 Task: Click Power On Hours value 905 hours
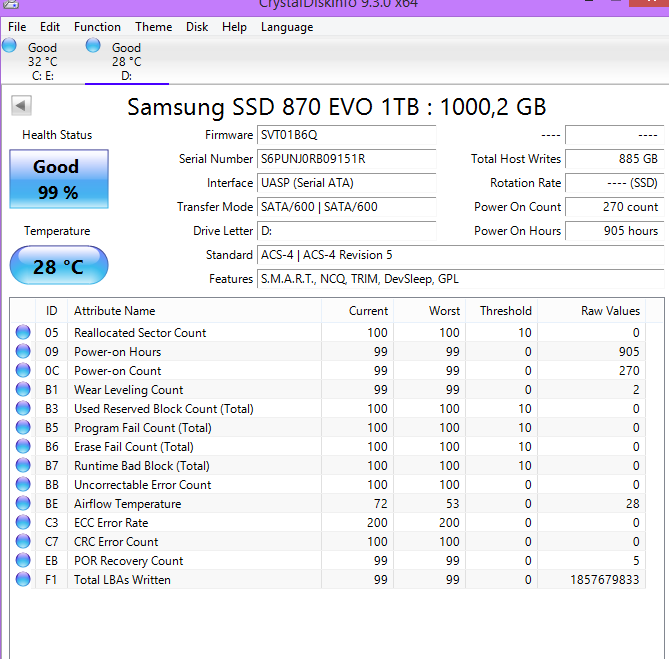click(614, 231)
